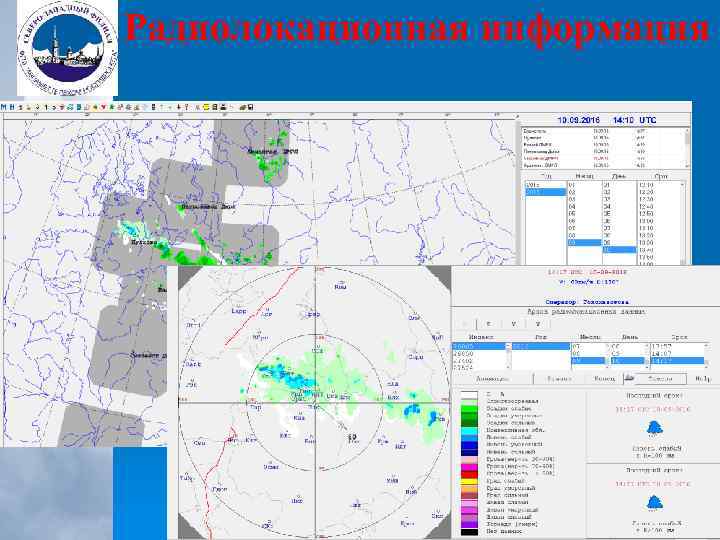Select highlighted month 09 in back window
720x540 pixels.
pyautogui.click(x=585, y=242)
